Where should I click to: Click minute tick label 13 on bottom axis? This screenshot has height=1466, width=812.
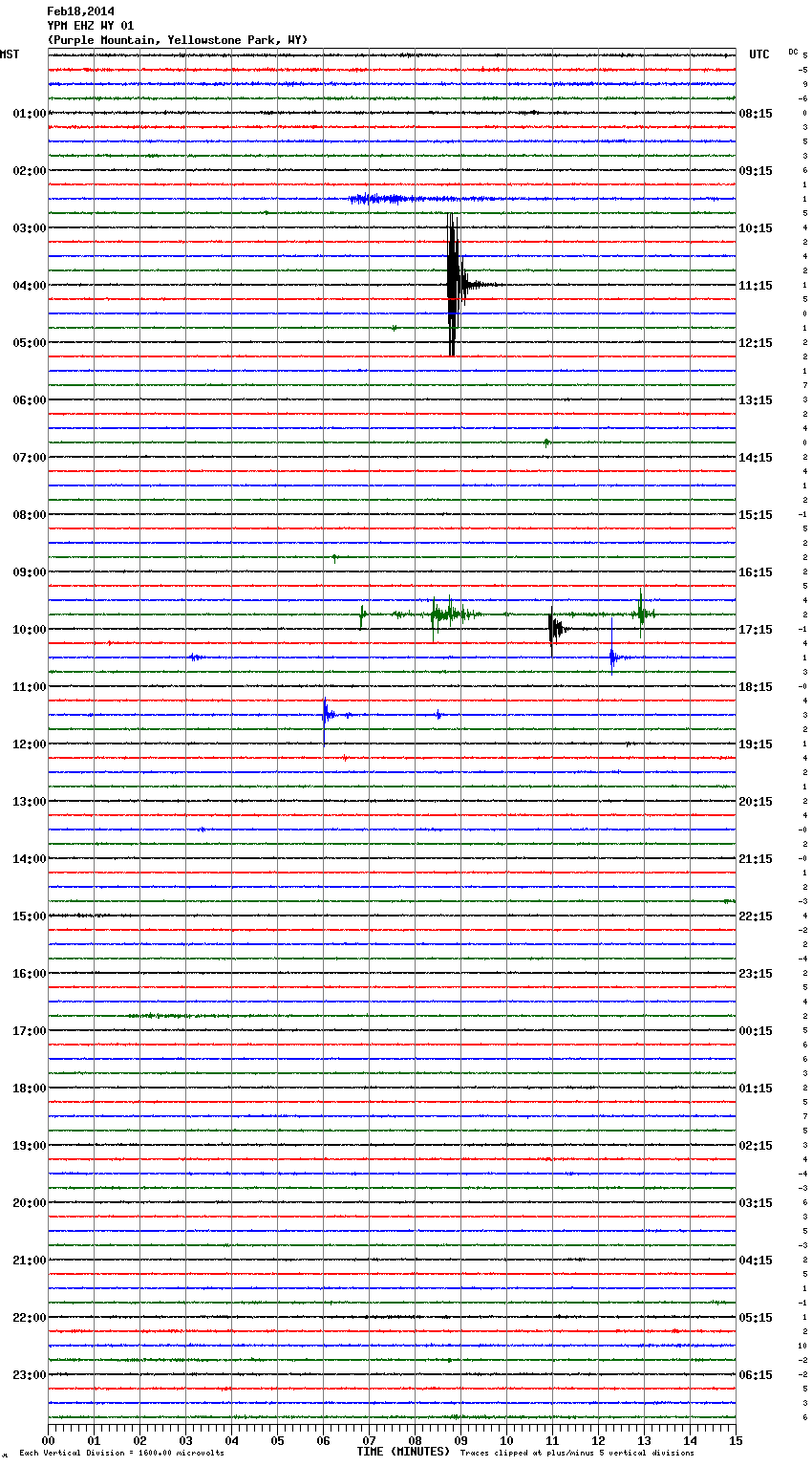644,1440
